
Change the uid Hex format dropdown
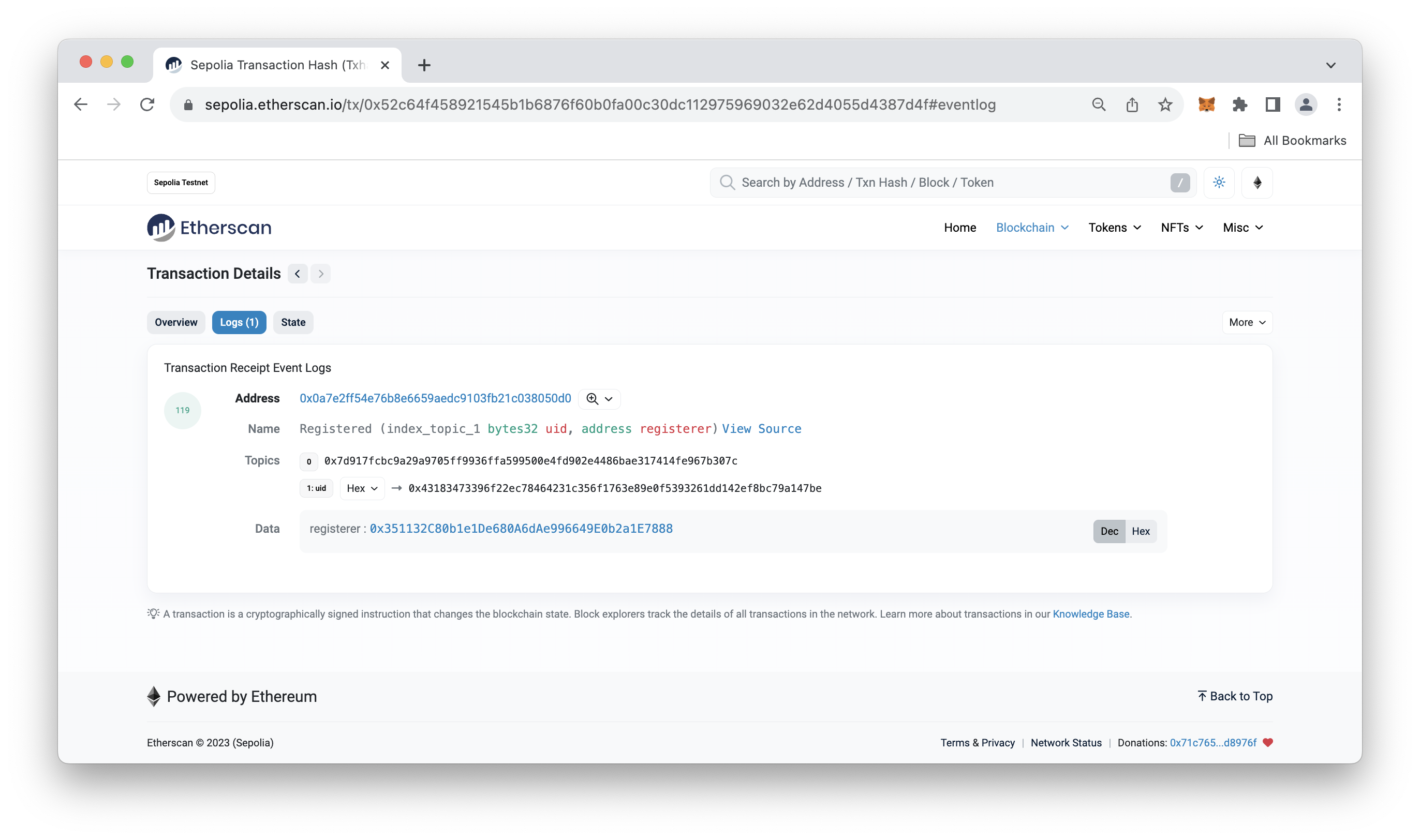coord(362,488)
